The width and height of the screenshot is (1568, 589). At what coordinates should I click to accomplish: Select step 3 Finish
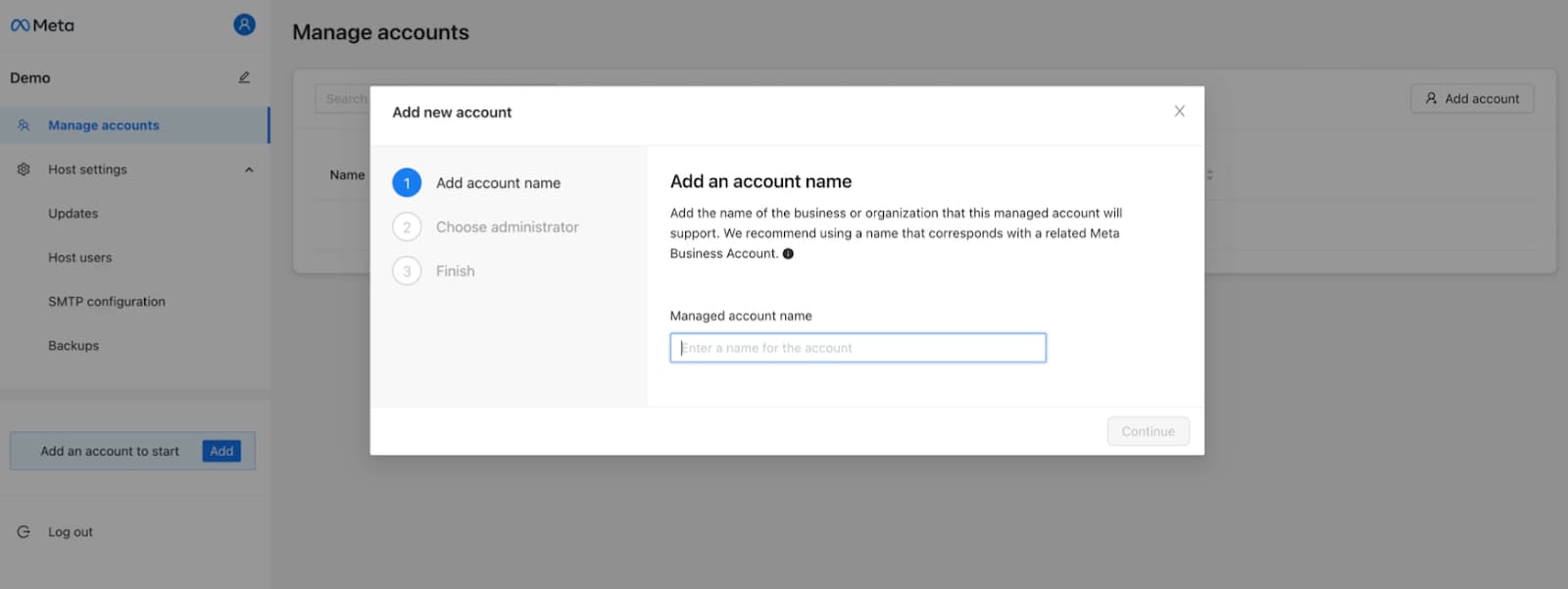coord(434,271)
